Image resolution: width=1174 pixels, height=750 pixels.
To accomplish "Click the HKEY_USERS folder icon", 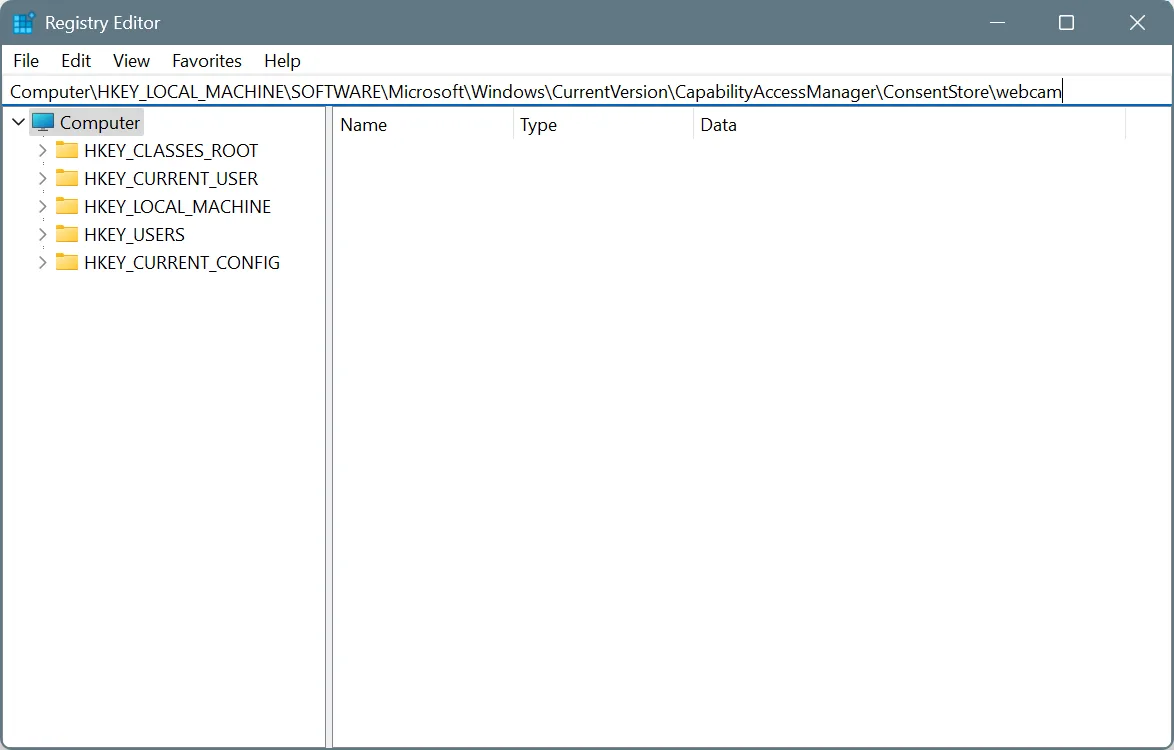I will tap(67, 234).
